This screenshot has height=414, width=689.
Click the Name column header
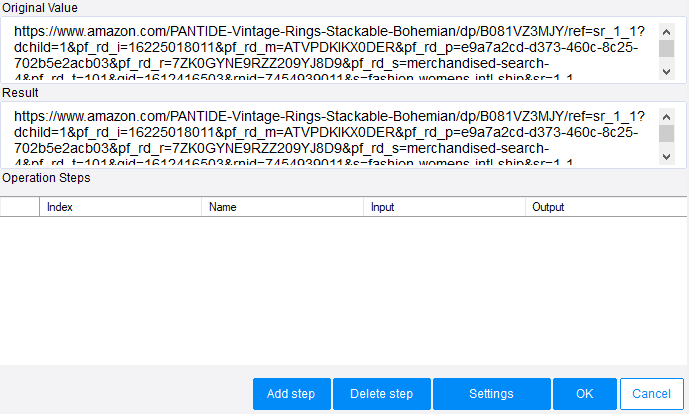[283, 207]
